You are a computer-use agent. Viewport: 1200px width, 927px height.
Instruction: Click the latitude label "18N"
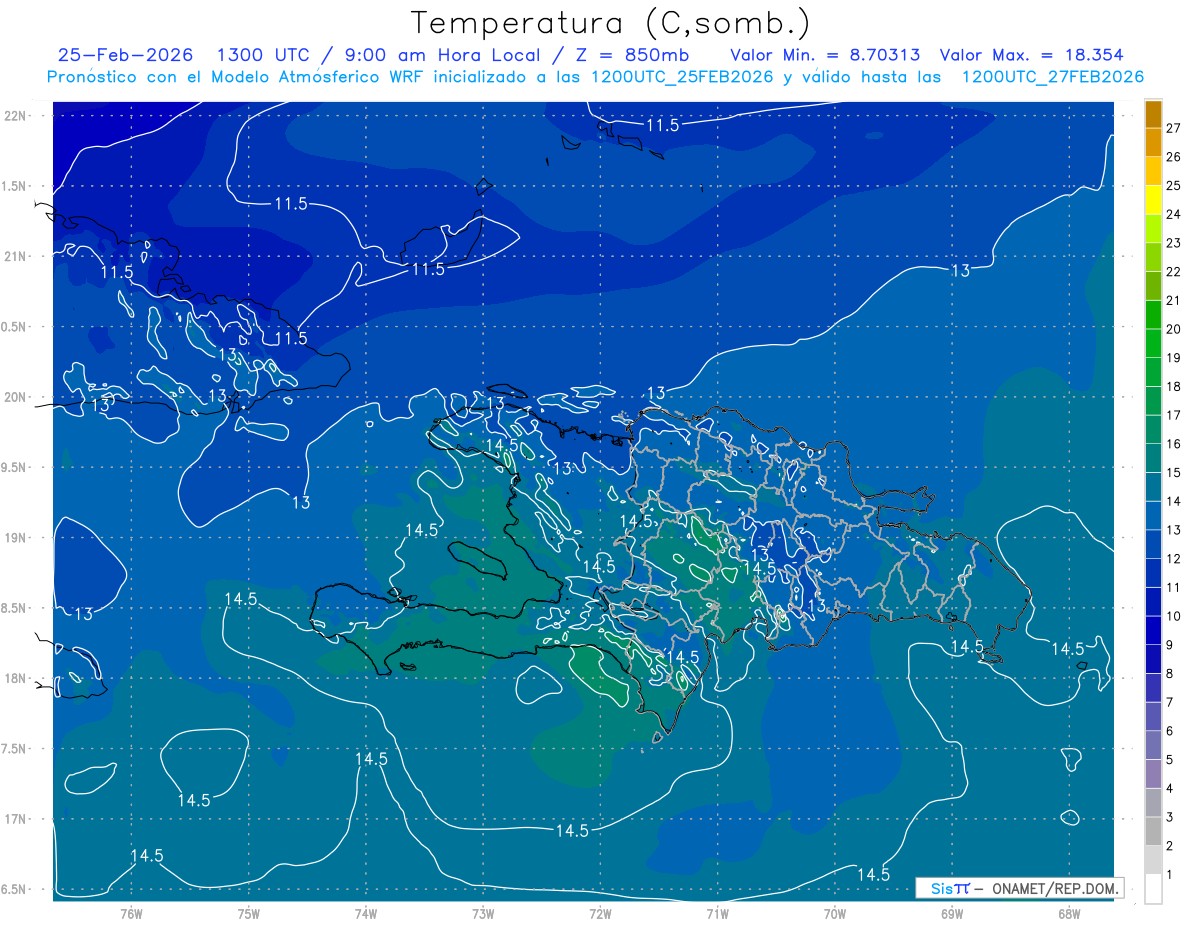click(17, 678)
